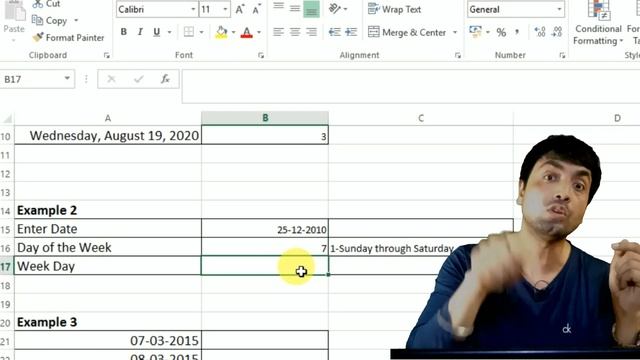
Task: Decrease font size with small A
Action: point(256,9)
